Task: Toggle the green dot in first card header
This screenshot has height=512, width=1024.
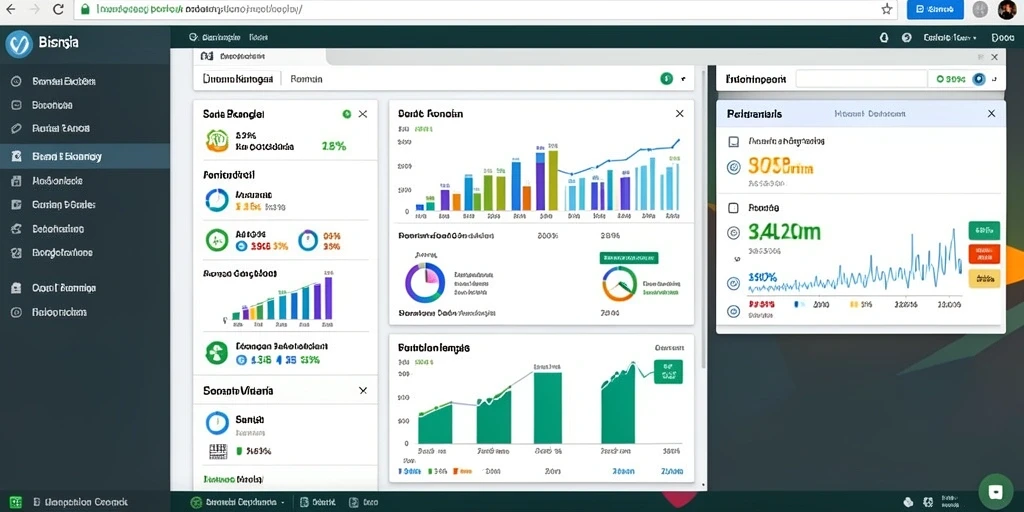Action: [x=347, y=114]
